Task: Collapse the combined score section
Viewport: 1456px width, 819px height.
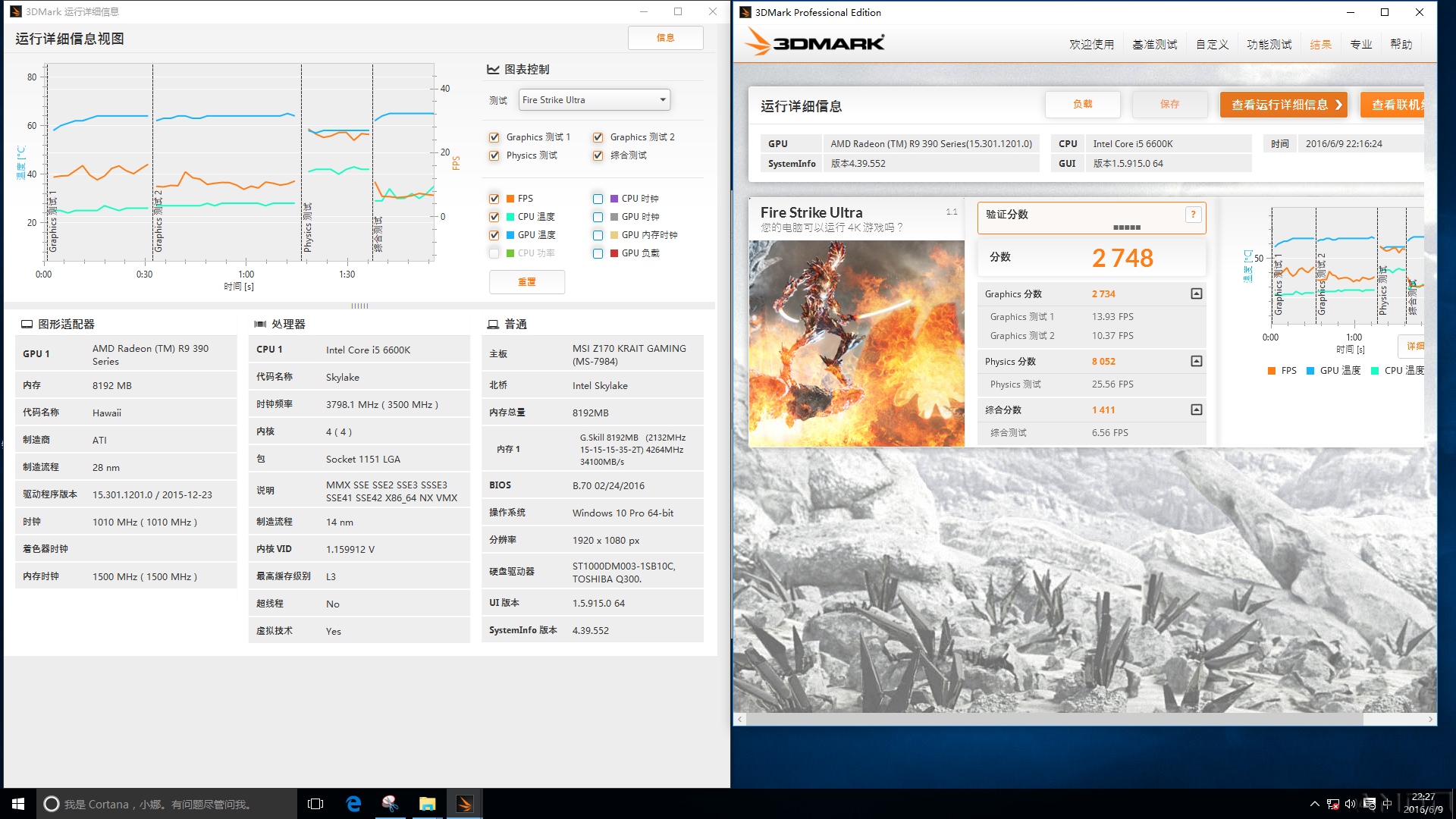Action: [x=1196, y=409]
